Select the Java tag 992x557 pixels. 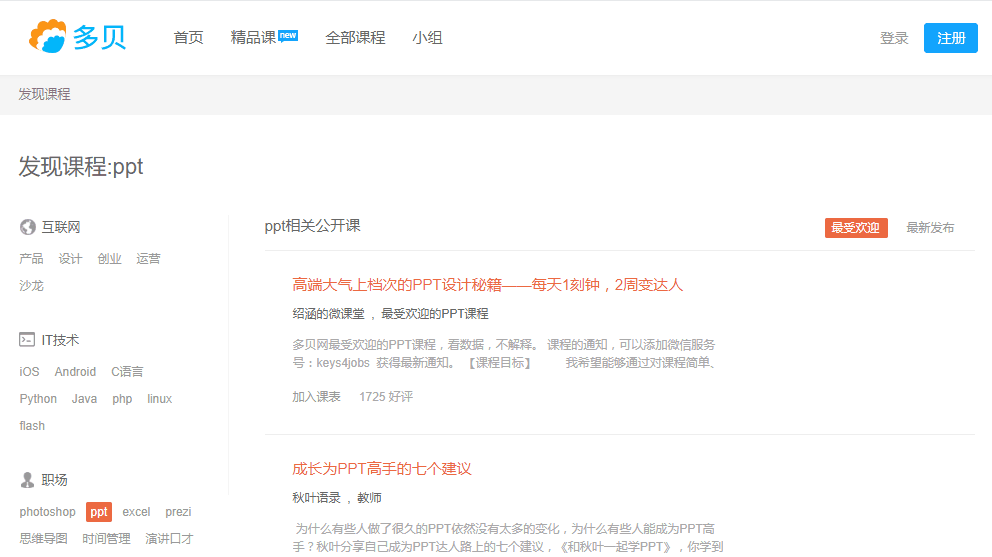pos(84,399)
